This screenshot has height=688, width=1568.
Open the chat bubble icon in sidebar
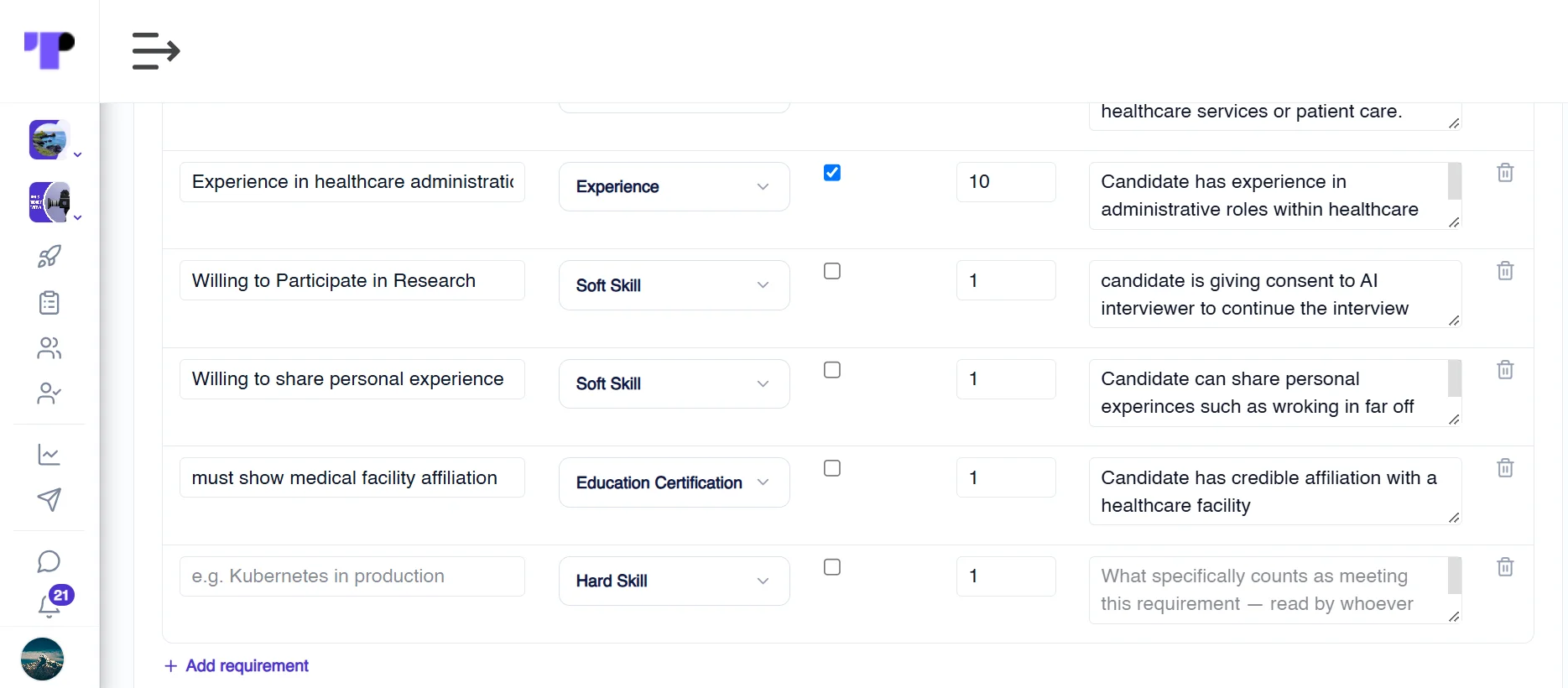[x=49, y=561]
